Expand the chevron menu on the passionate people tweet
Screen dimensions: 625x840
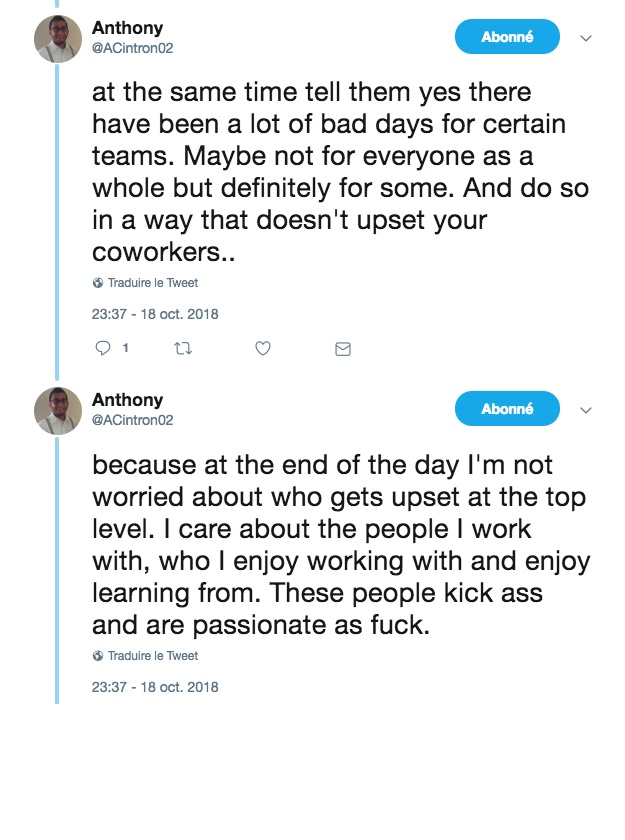coord(586,411)
